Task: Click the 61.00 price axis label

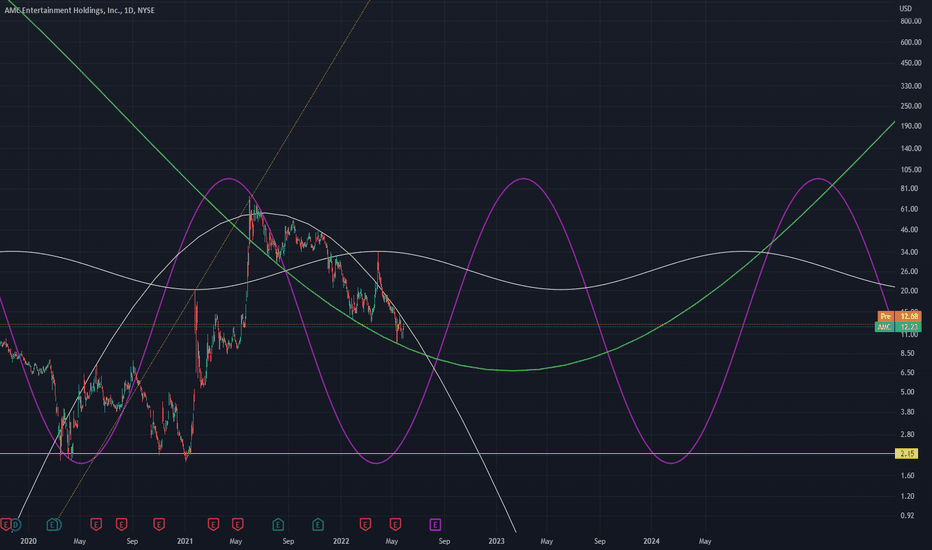Action: tap(909, 209)
